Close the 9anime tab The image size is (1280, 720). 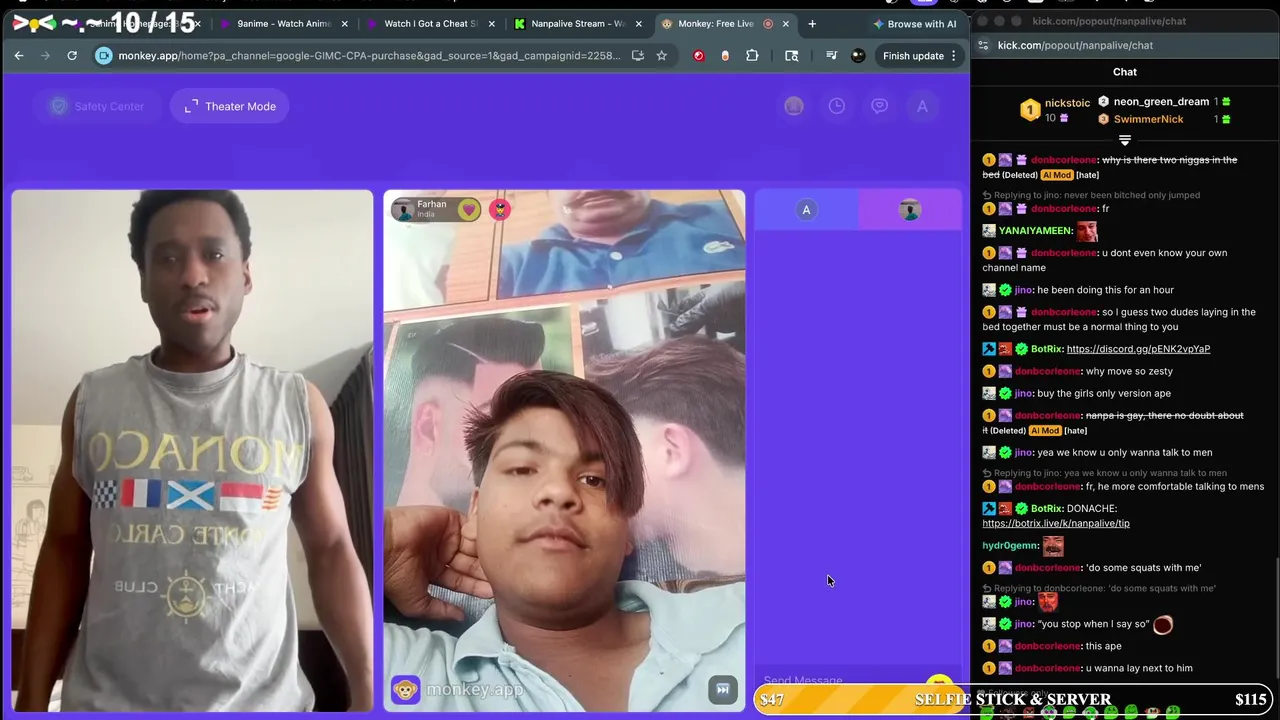(345, 24)
